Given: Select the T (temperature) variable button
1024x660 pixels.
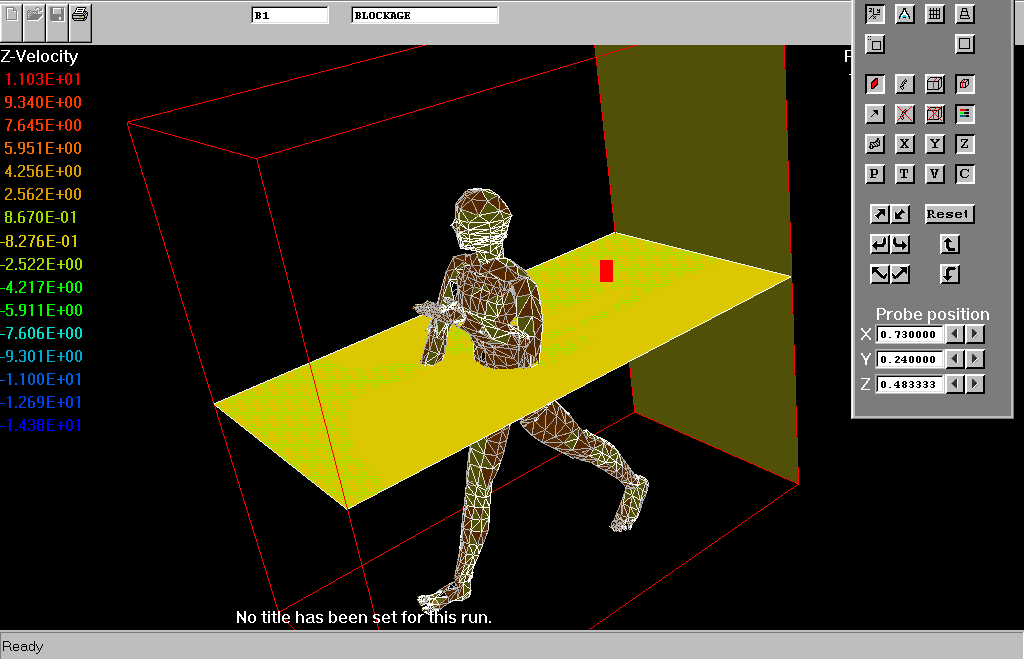Looking at the screenshot, I should (905, 174).
